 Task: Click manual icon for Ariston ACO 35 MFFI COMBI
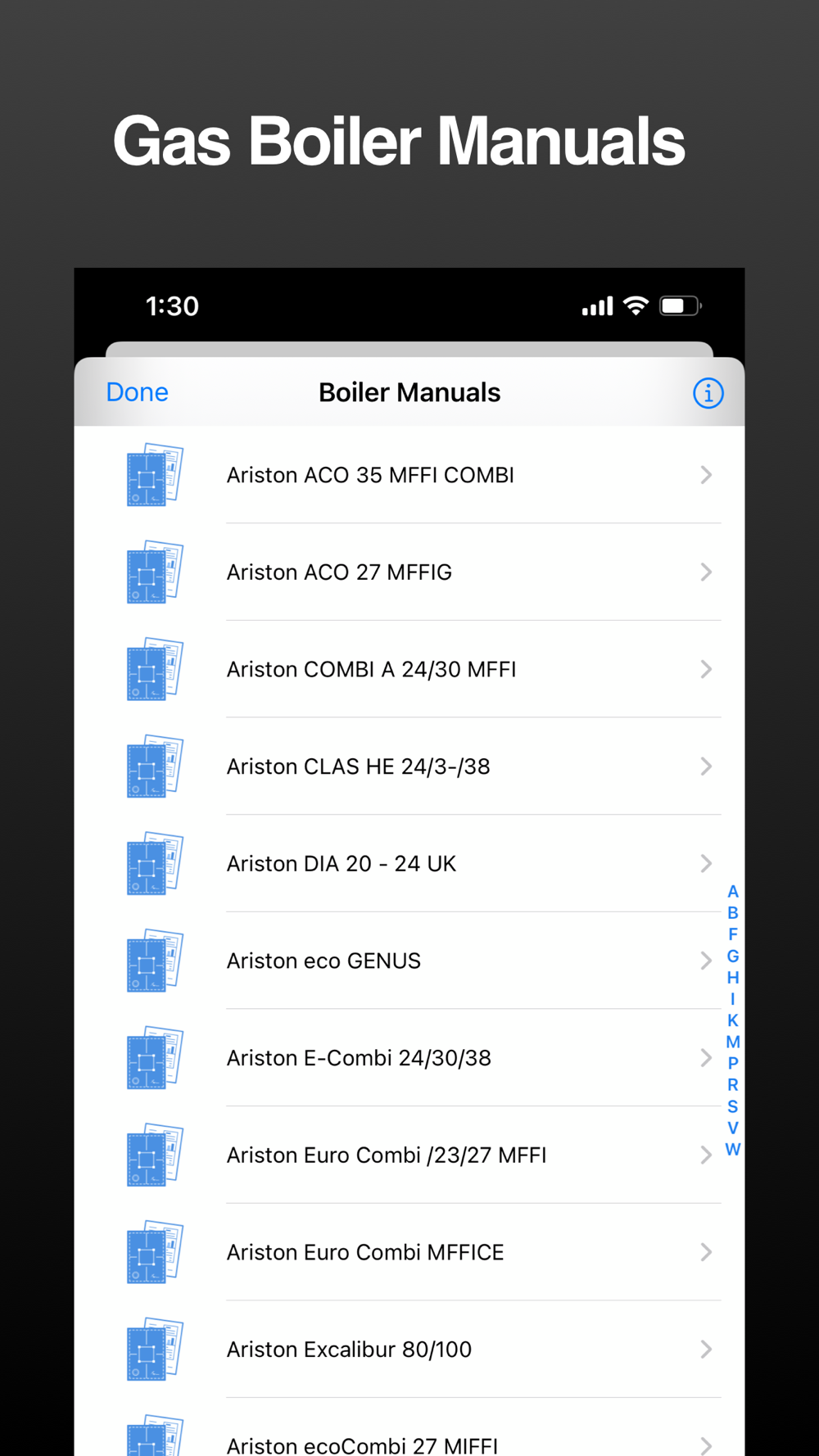[155, 475]
